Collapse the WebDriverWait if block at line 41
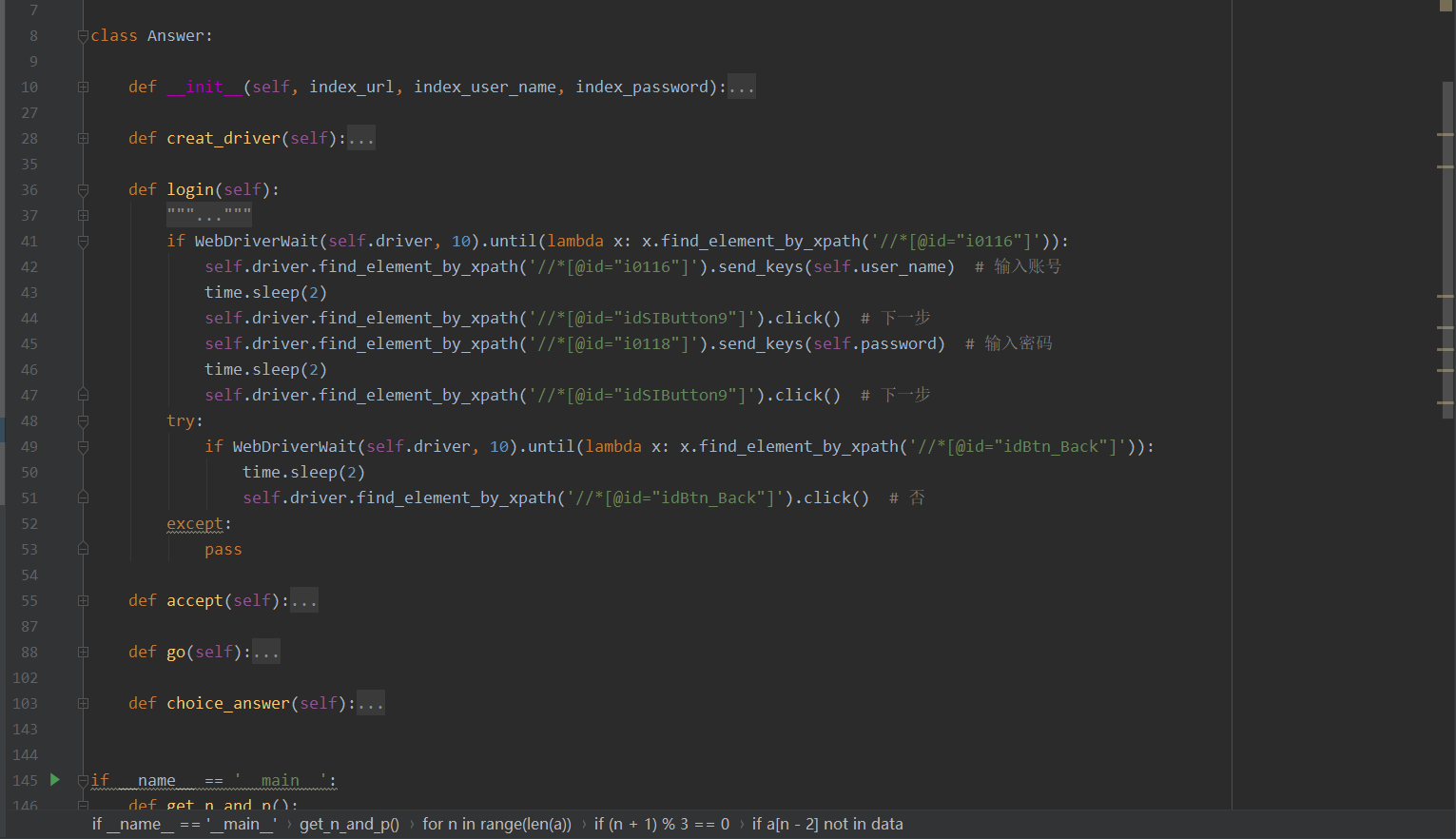This screenshot has width=1456, height=839. (x=83, y=242)
